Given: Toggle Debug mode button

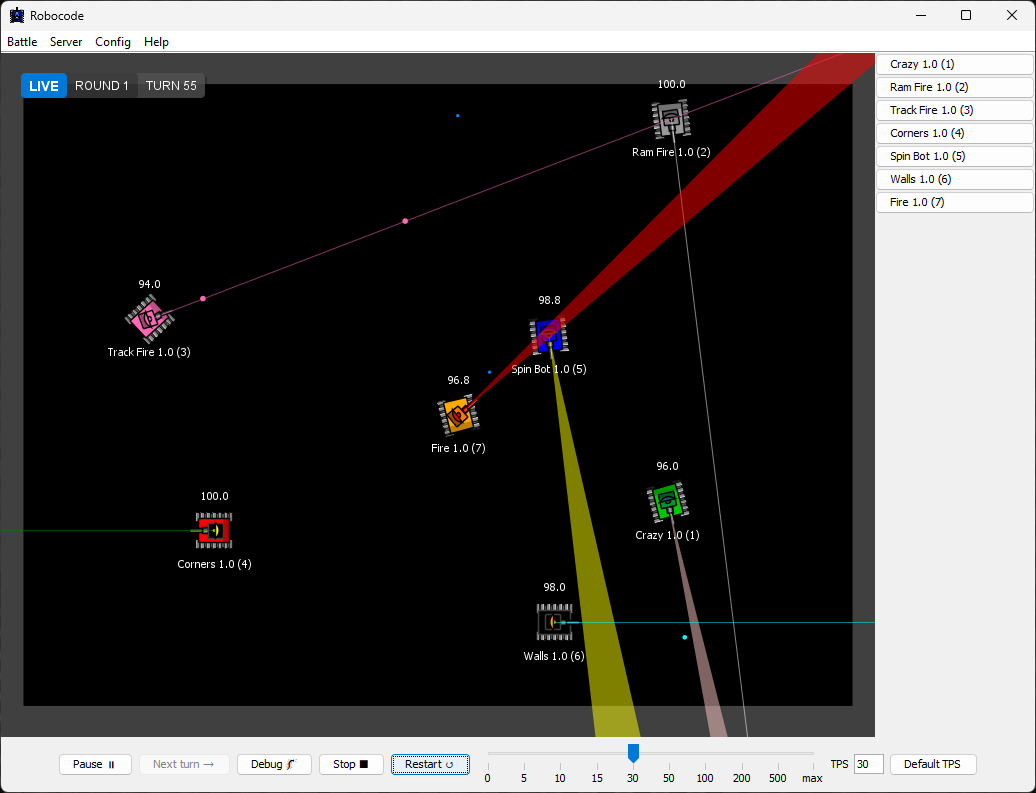Looking at the screenshot, I should 274,764.
